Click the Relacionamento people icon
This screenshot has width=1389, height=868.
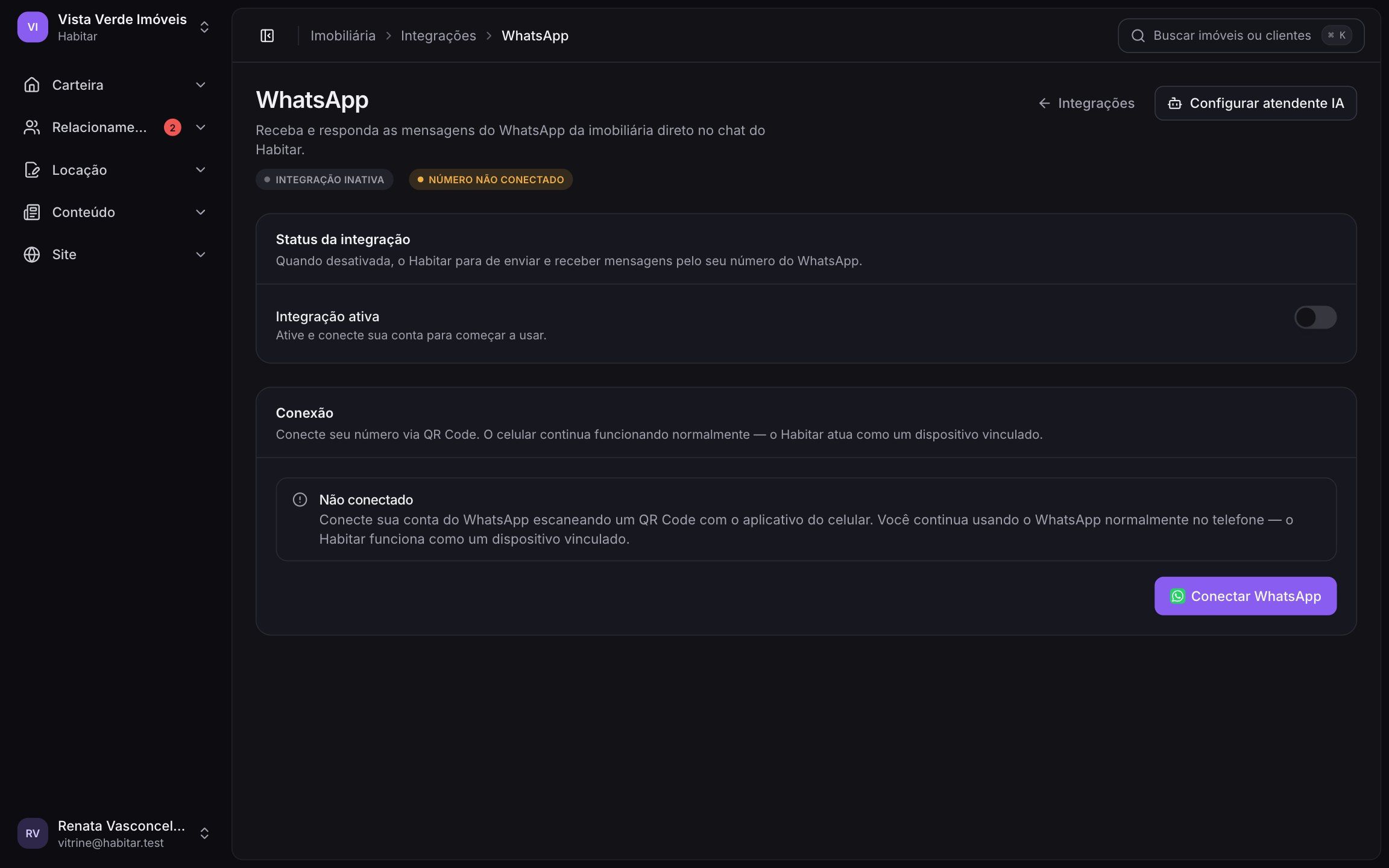point(32,127)
